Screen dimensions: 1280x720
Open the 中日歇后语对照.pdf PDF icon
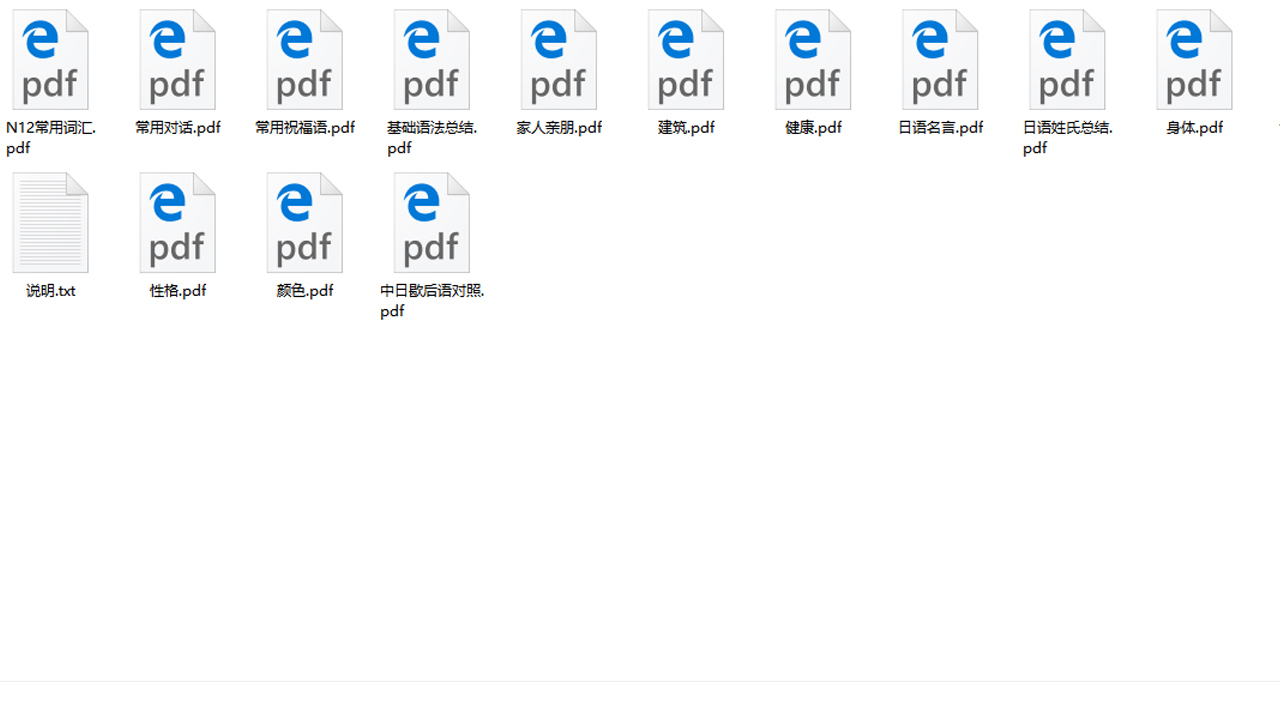(432, 221)
